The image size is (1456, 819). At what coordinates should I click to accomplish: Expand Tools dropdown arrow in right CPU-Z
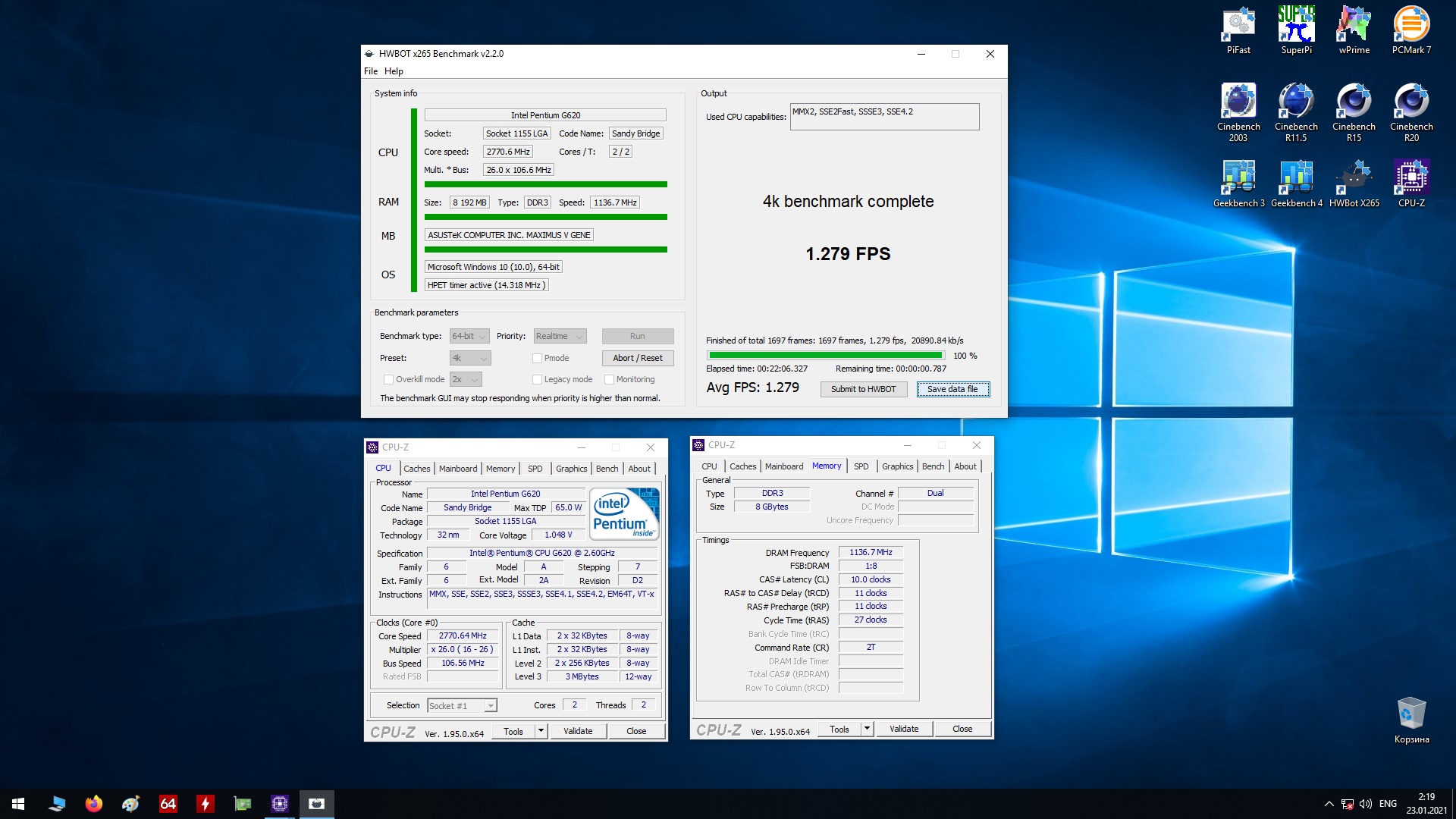[x=867, y=729]
